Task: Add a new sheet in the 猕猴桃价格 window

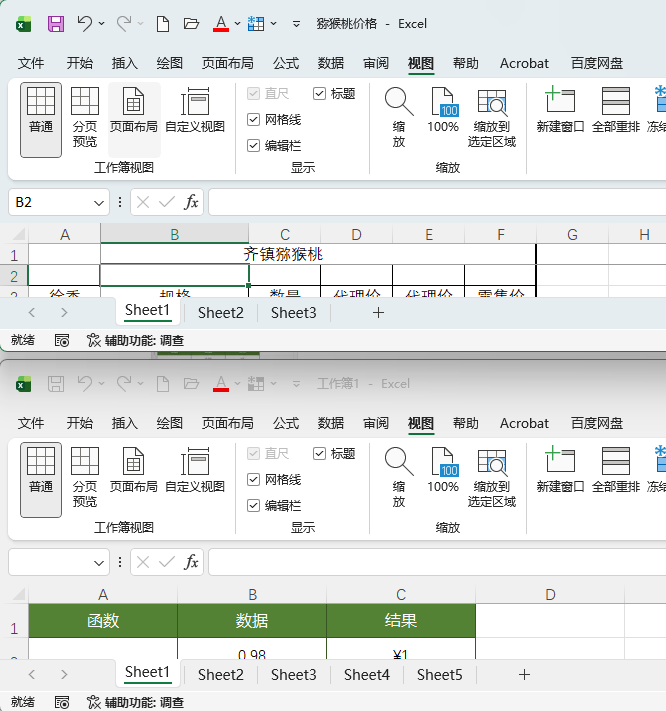Action: (x=378, y=312)
